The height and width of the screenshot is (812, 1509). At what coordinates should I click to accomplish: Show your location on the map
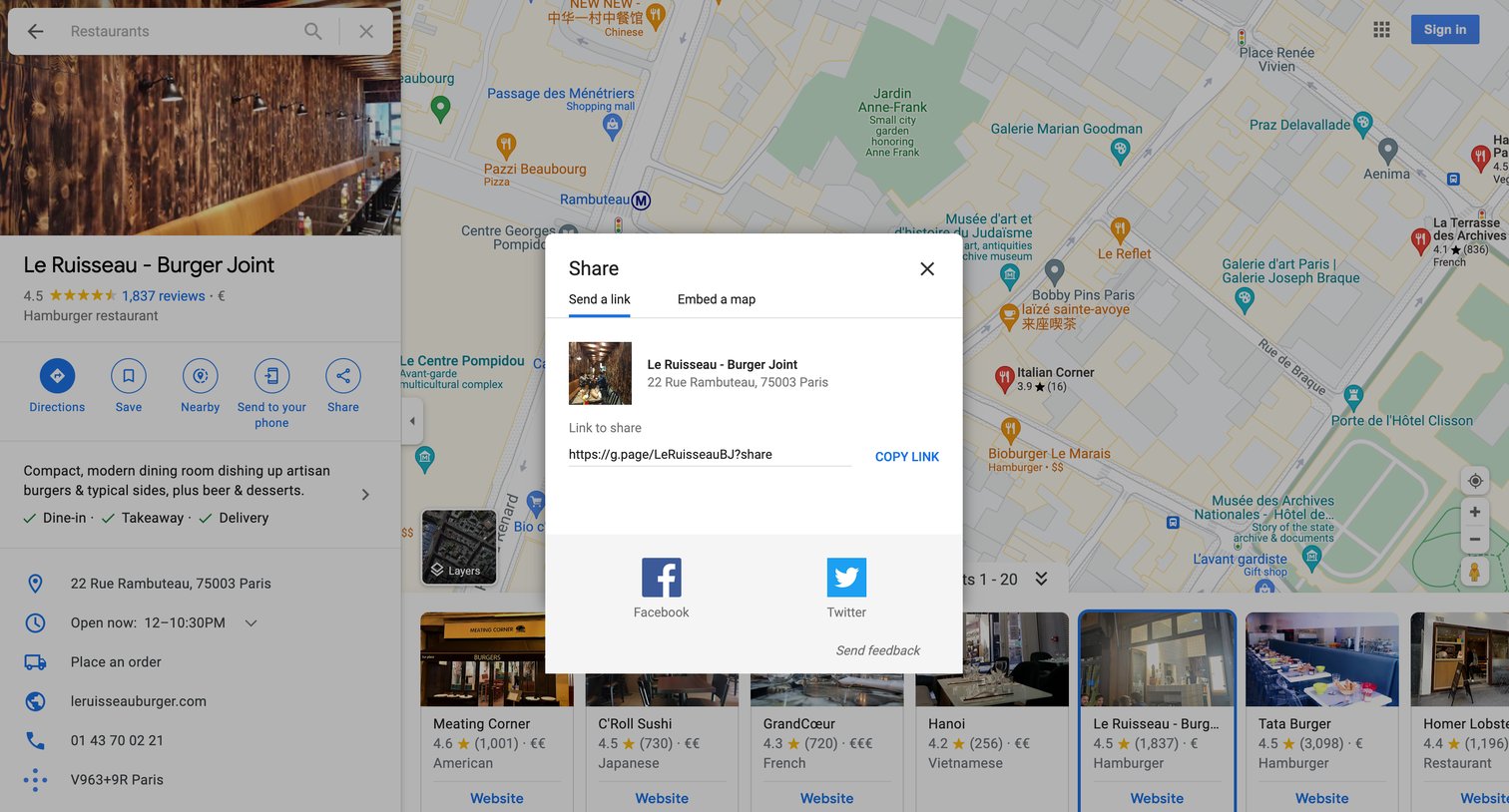1474,481
